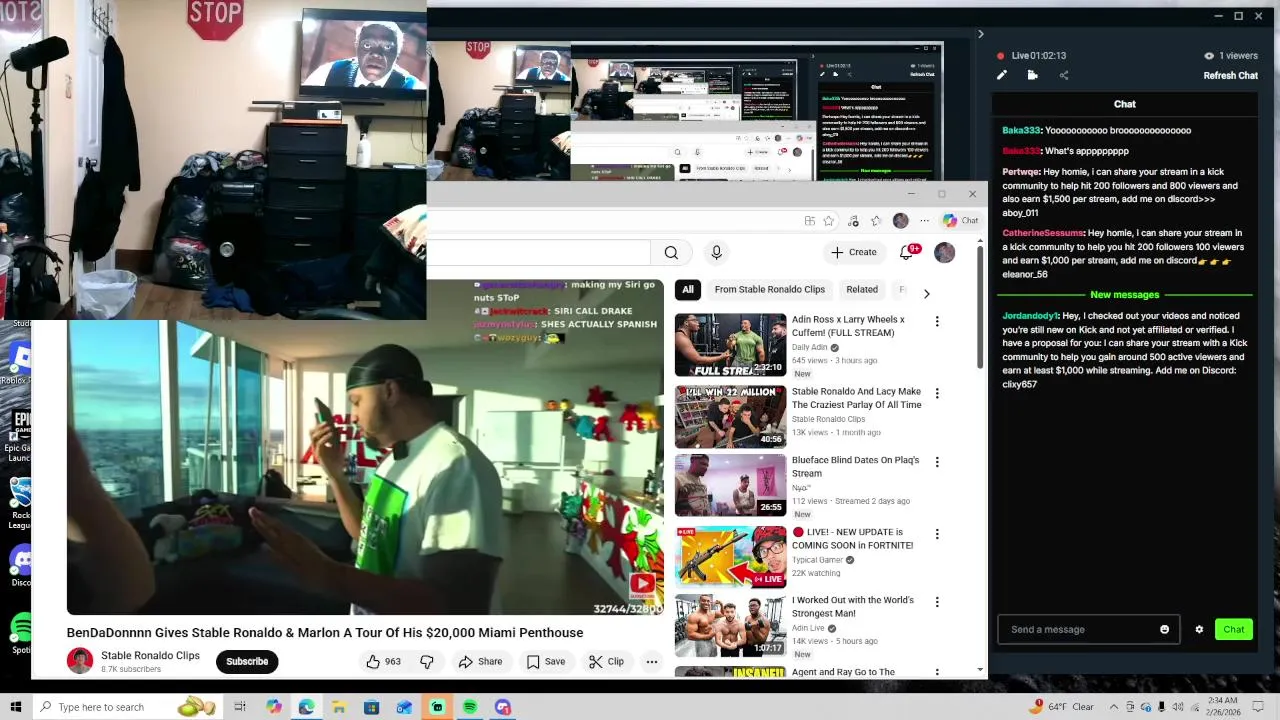Viewport: 1280px width, 720px height.
Task: Click username CatherineSessums in chat
Action: click(1042, 233)
